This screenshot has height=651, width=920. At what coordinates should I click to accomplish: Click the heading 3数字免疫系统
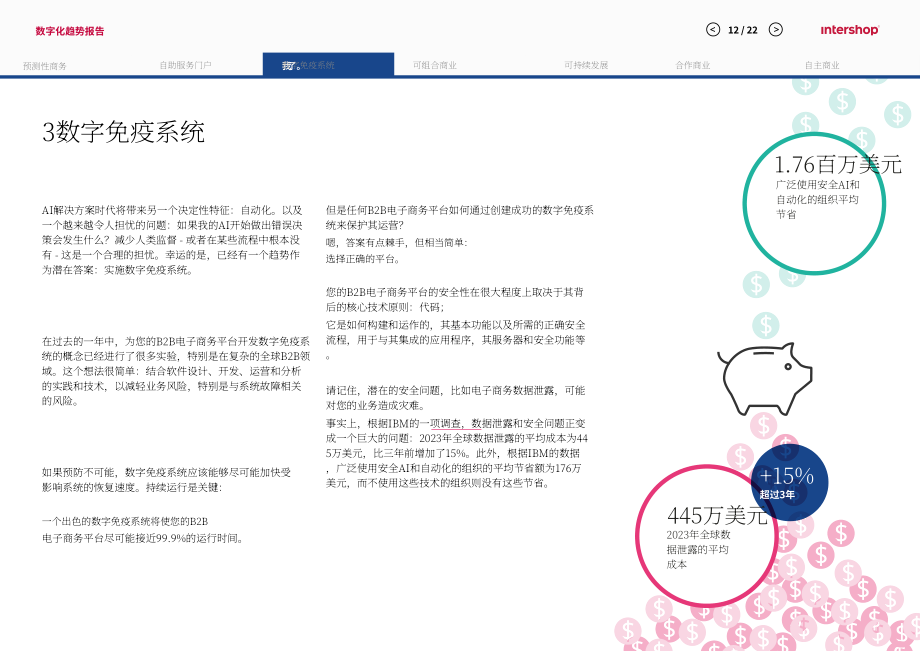pos(123,132)
